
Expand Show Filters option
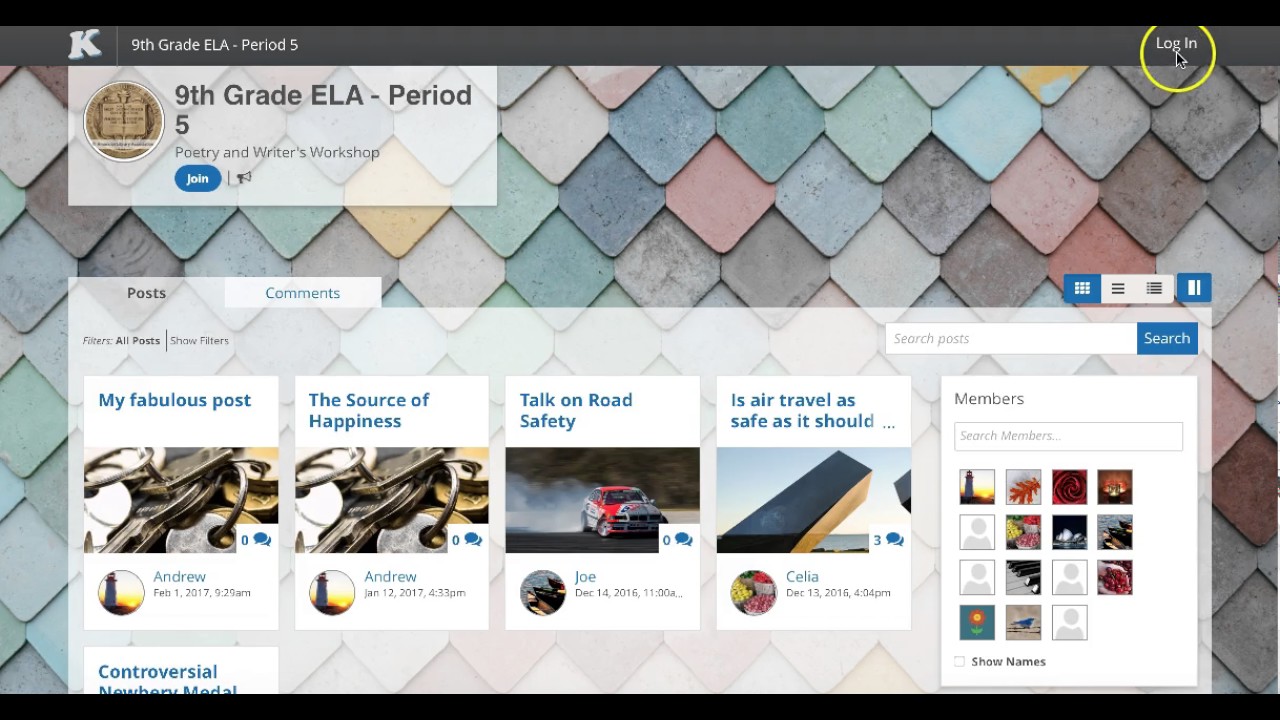tap(199, 340)
